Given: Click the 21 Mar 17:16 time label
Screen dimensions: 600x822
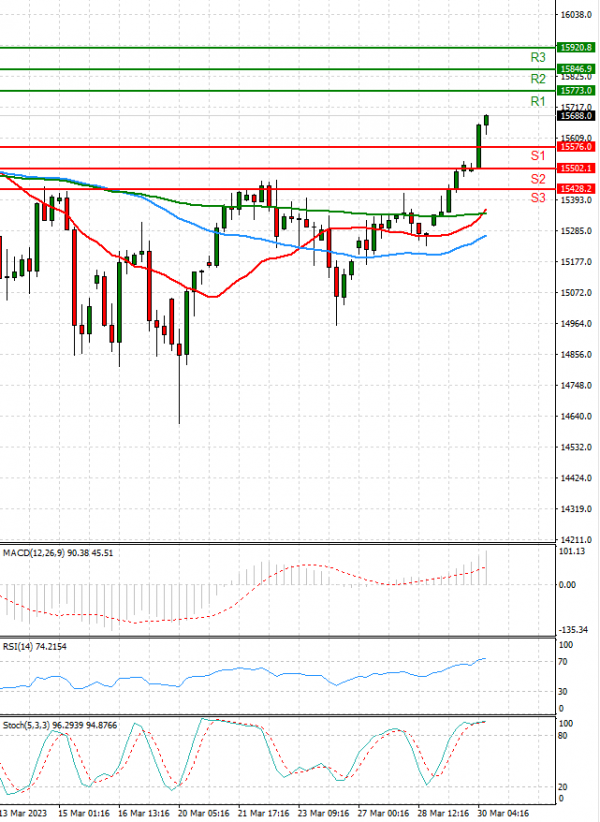Looking at the screenshot, I should 264,814.
